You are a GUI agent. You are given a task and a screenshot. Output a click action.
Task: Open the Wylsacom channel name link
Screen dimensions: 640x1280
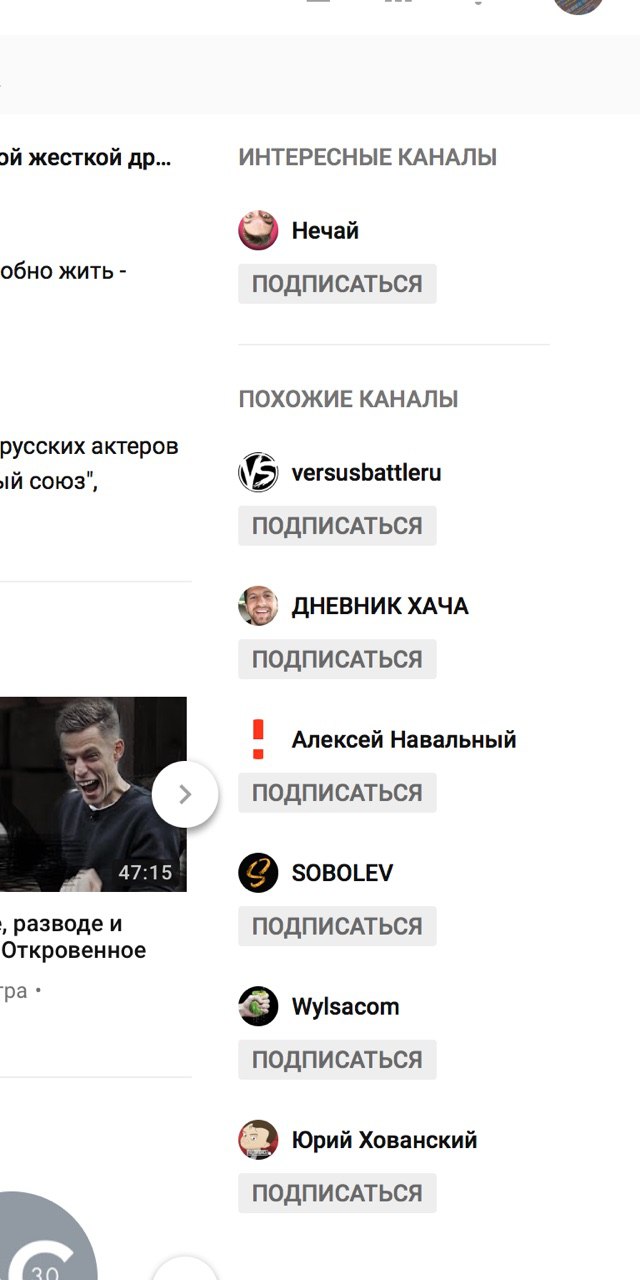pyautogui.click(x=345, y=1007)
